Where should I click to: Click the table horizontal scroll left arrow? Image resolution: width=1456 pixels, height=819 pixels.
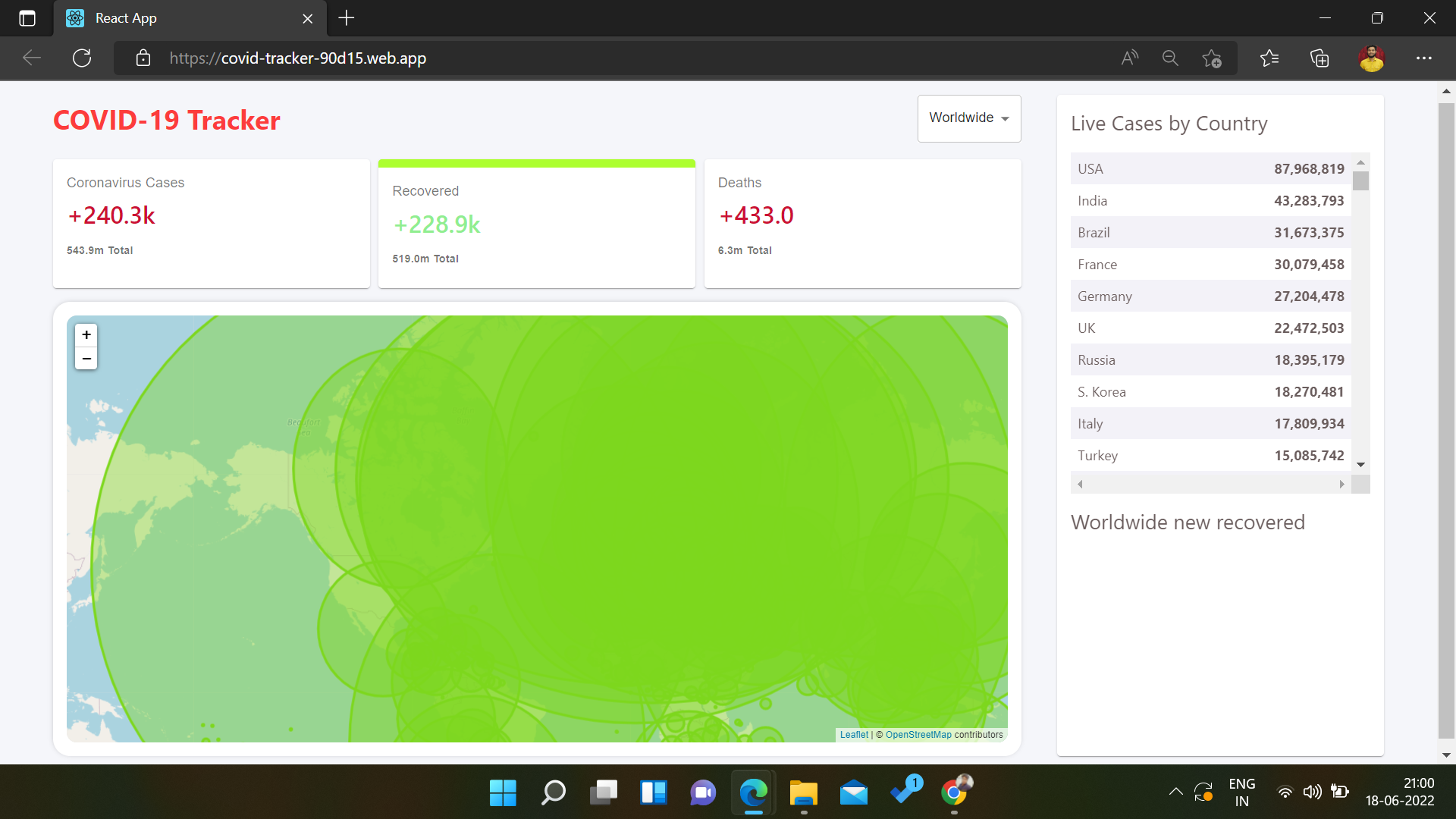click(1080, 484)
